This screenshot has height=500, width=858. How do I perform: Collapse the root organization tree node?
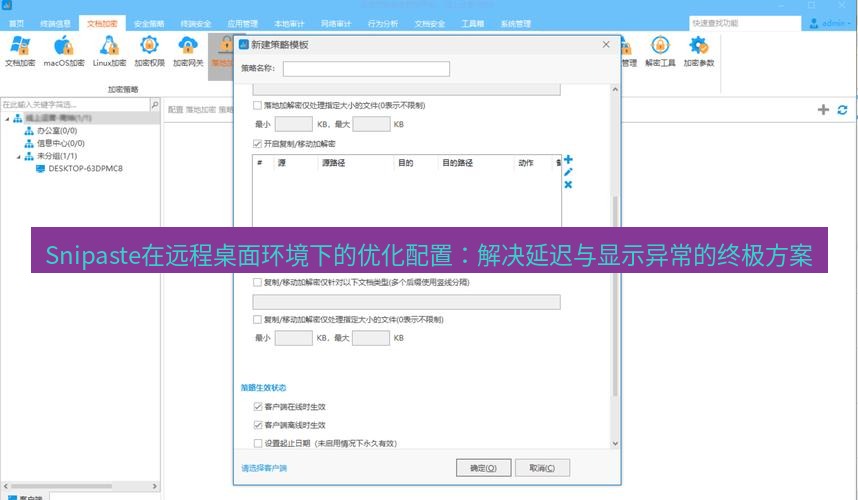(x=8, y=118)
